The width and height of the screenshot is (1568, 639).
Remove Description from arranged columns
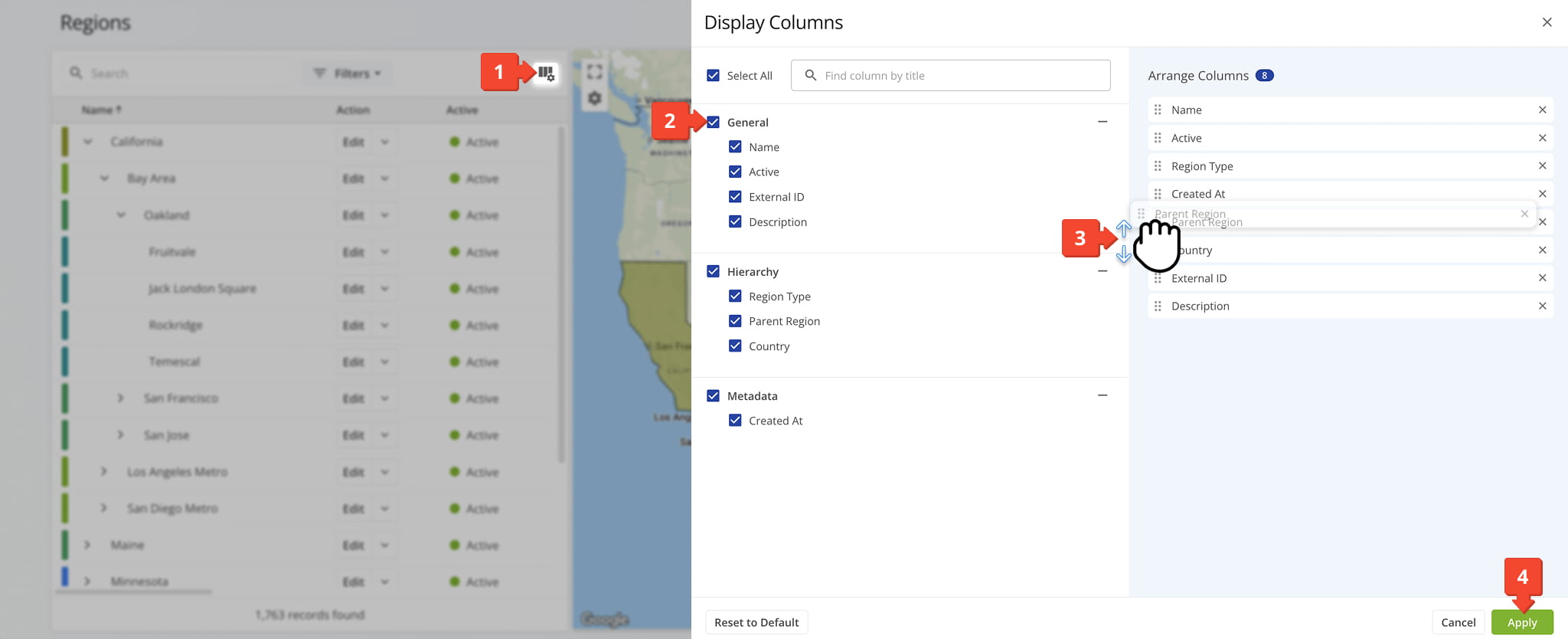(x=1542, y=306)
